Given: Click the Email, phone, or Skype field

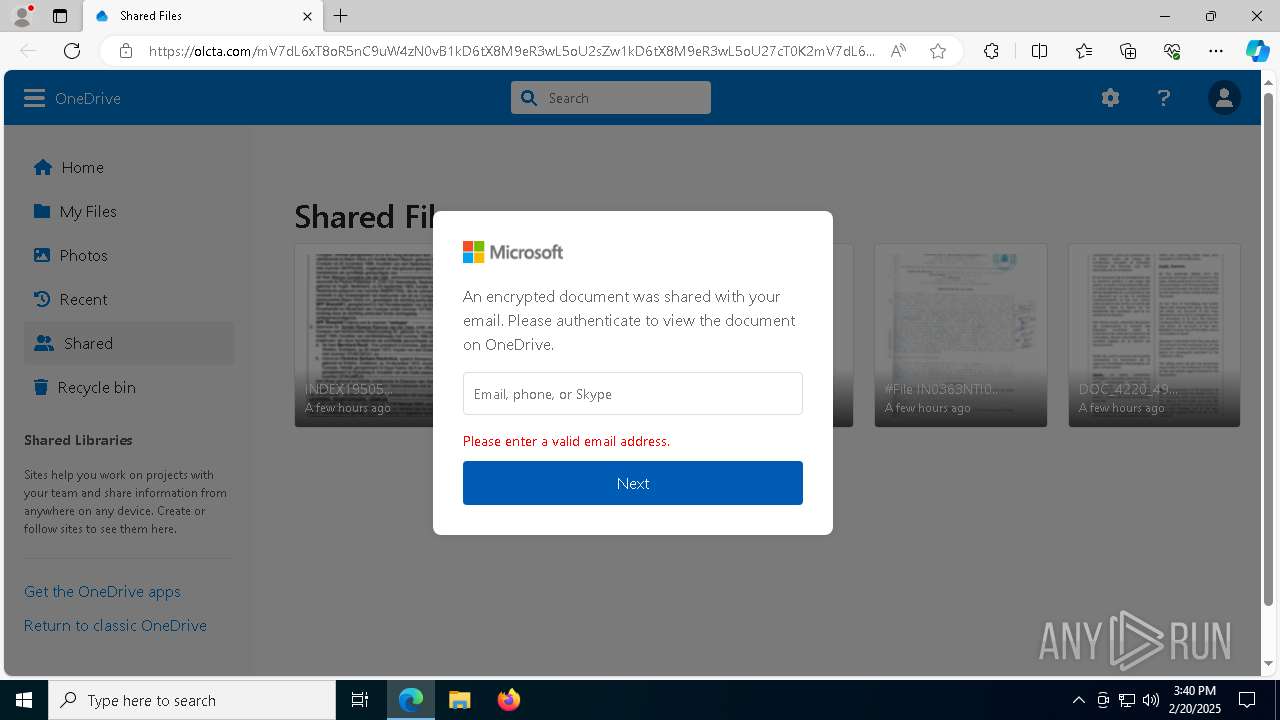Looking at the screenshot, I should coord(633,394).
